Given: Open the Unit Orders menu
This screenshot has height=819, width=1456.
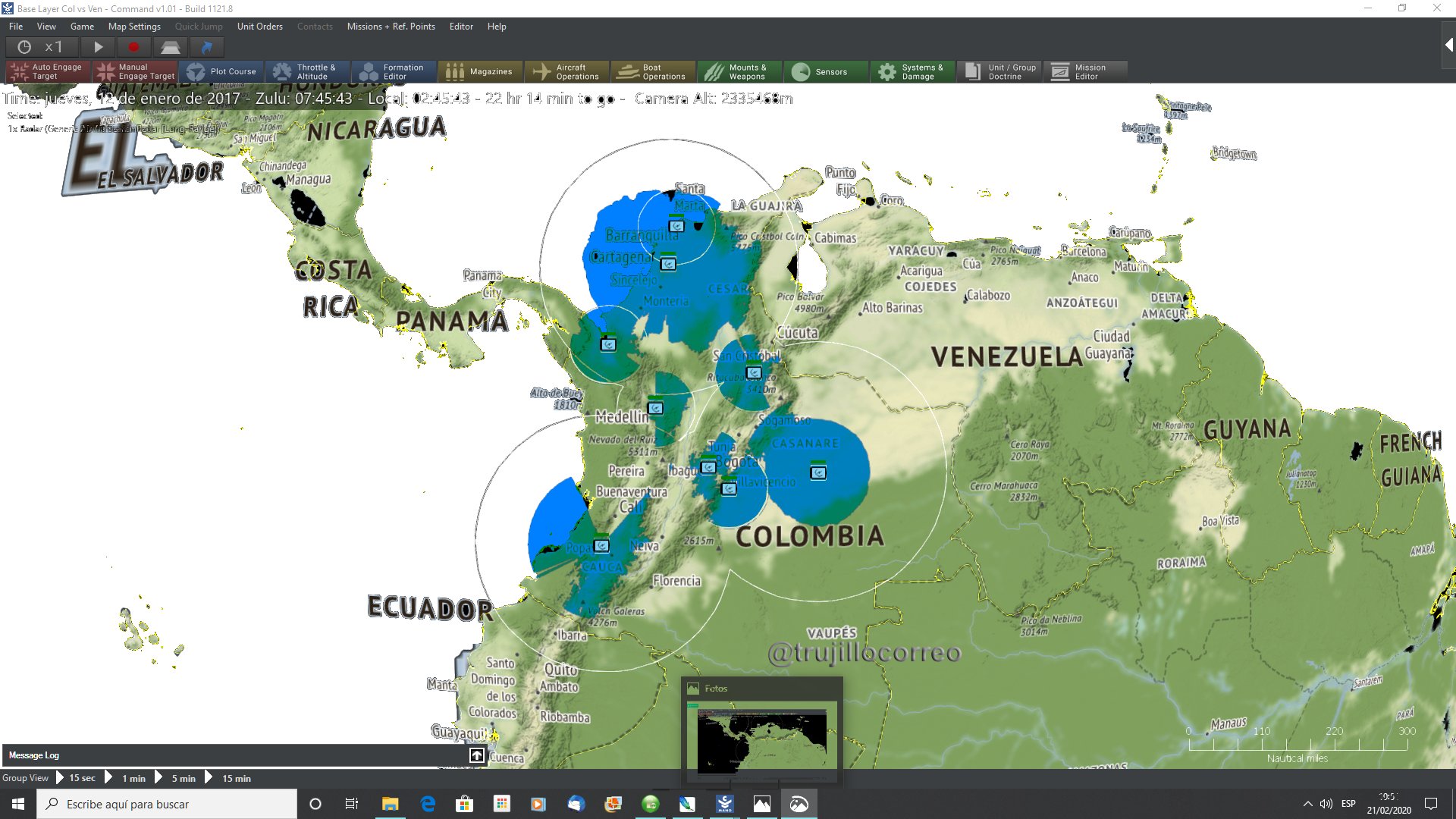Looking at the screenshot, I should pos(259,26).
